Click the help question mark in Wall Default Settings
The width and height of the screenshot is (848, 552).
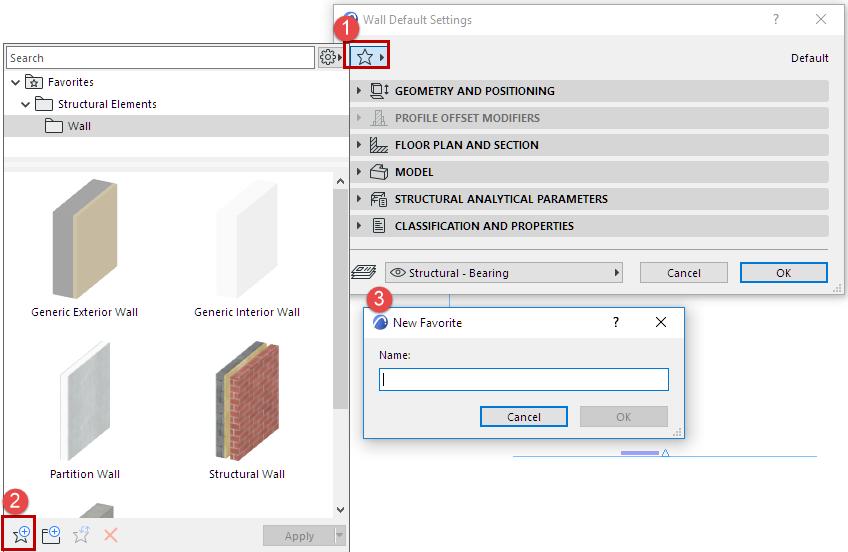pos(776,19)
